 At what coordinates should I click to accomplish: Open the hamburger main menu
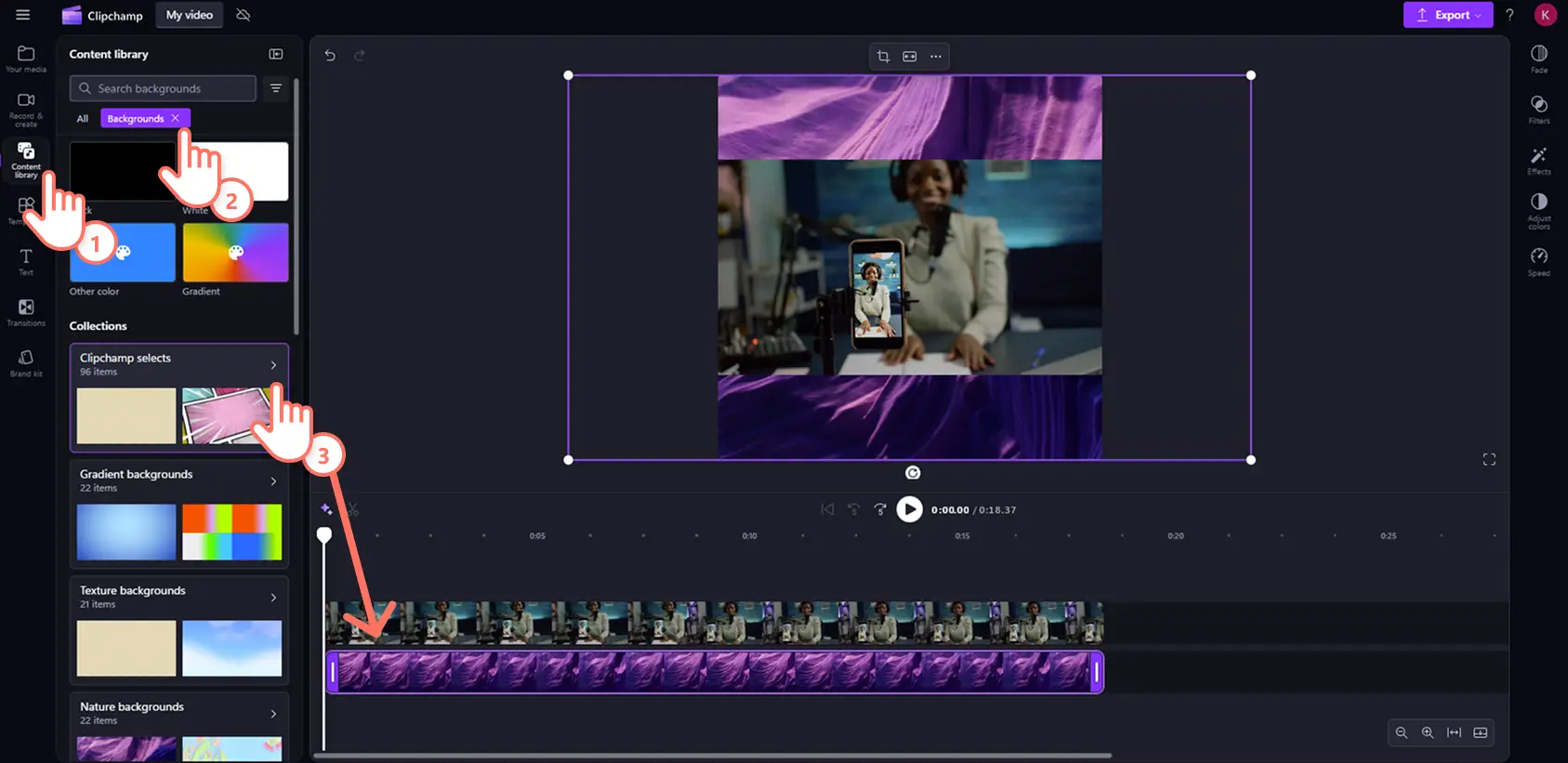(23, 15)
